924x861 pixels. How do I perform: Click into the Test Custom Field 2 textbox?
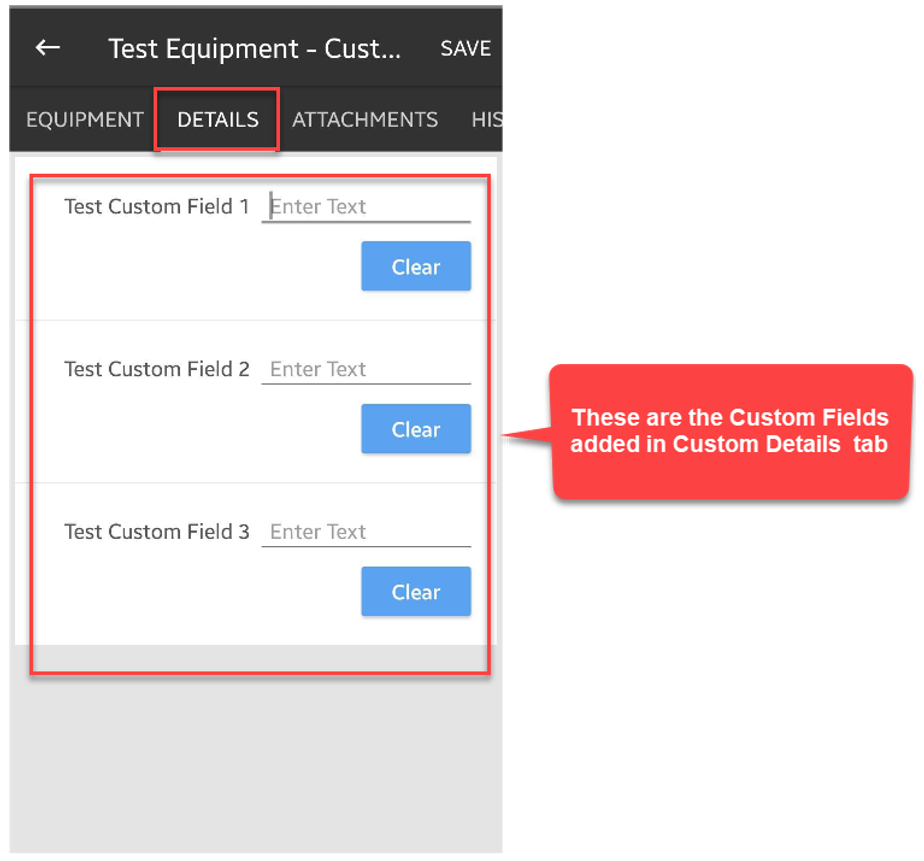click(366, 369)
